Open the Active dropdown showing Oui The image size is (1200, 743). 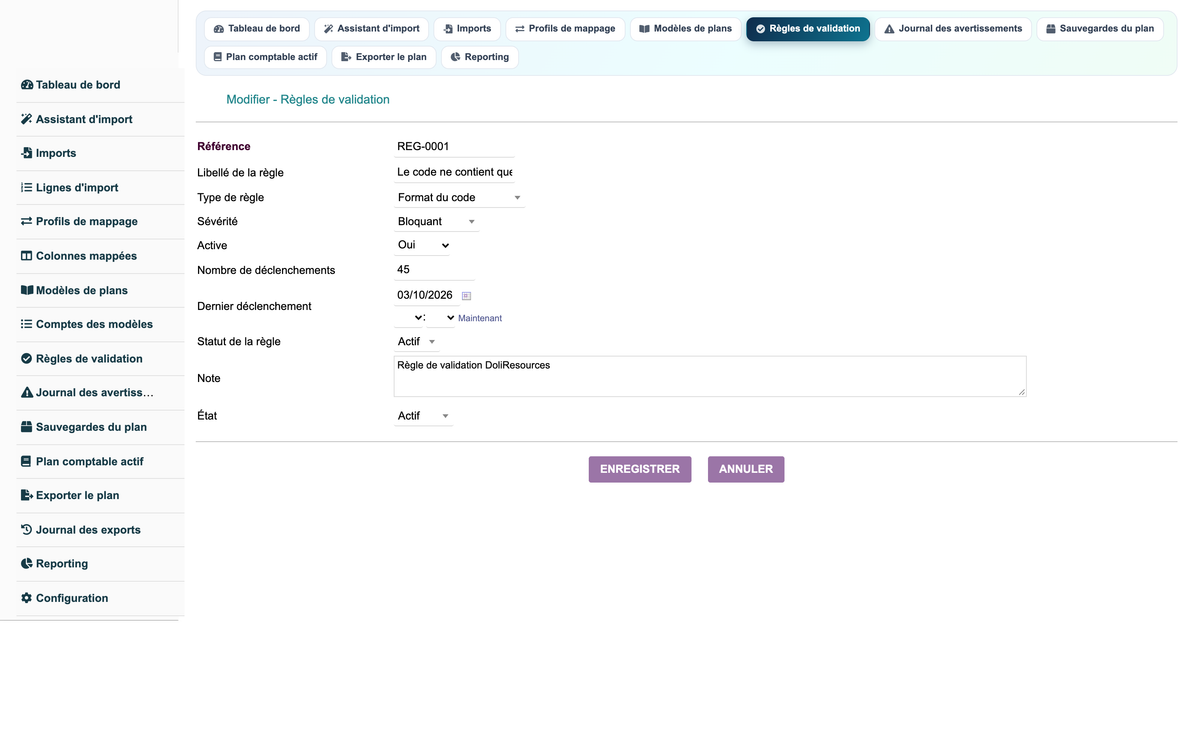[x=423, y=245]
